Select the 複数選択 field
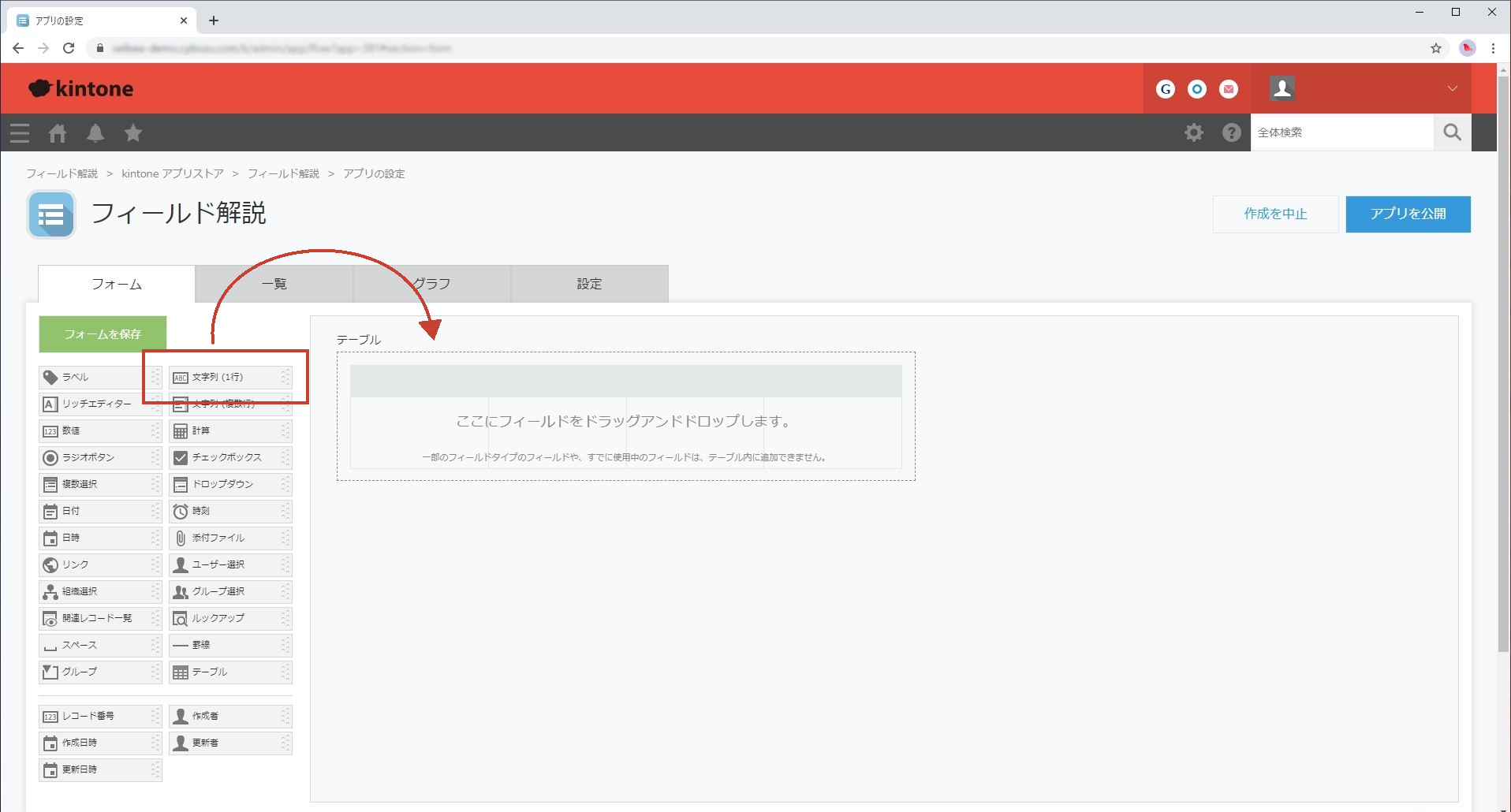 click(100, 484)
